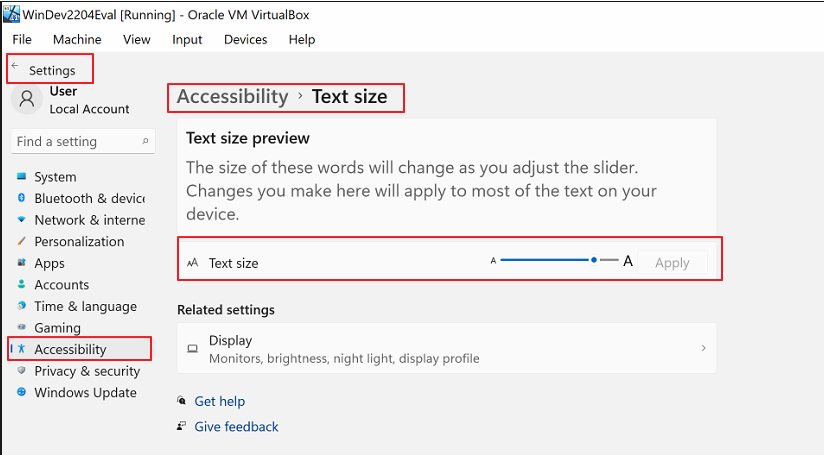Open the Devices menu

[x=245, y=40]
